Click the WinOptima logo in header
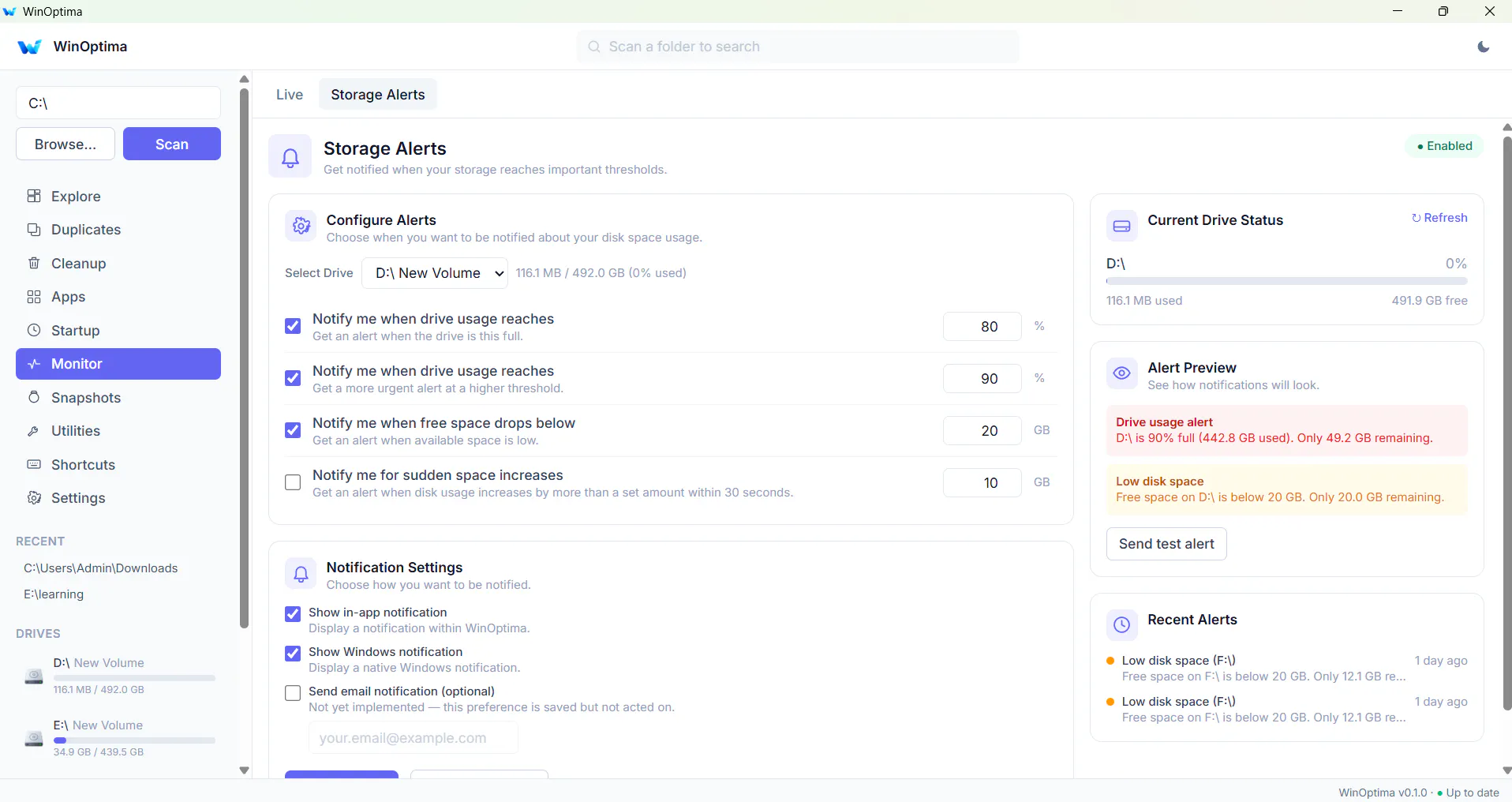 pos(29,47)
